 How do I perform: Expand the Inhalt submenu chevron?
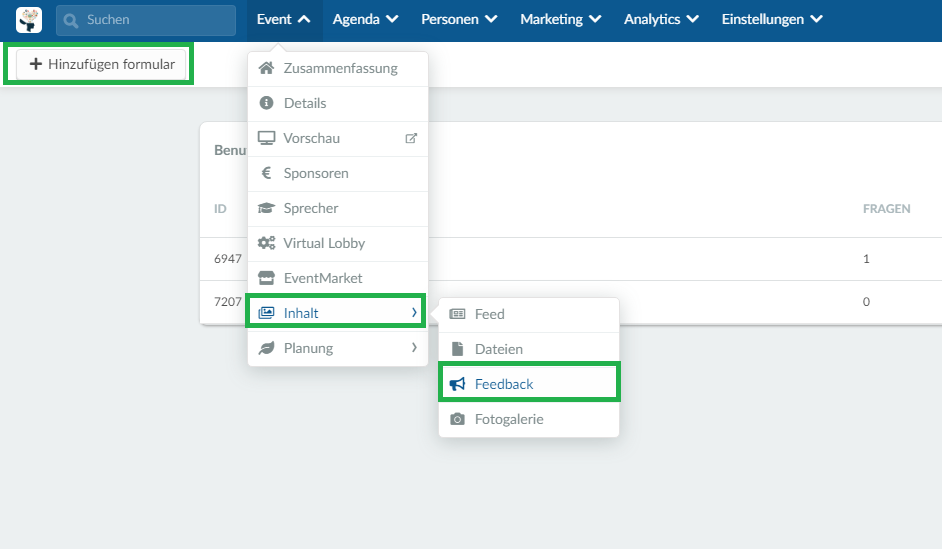pyautogui.click(x=414, y=312)
